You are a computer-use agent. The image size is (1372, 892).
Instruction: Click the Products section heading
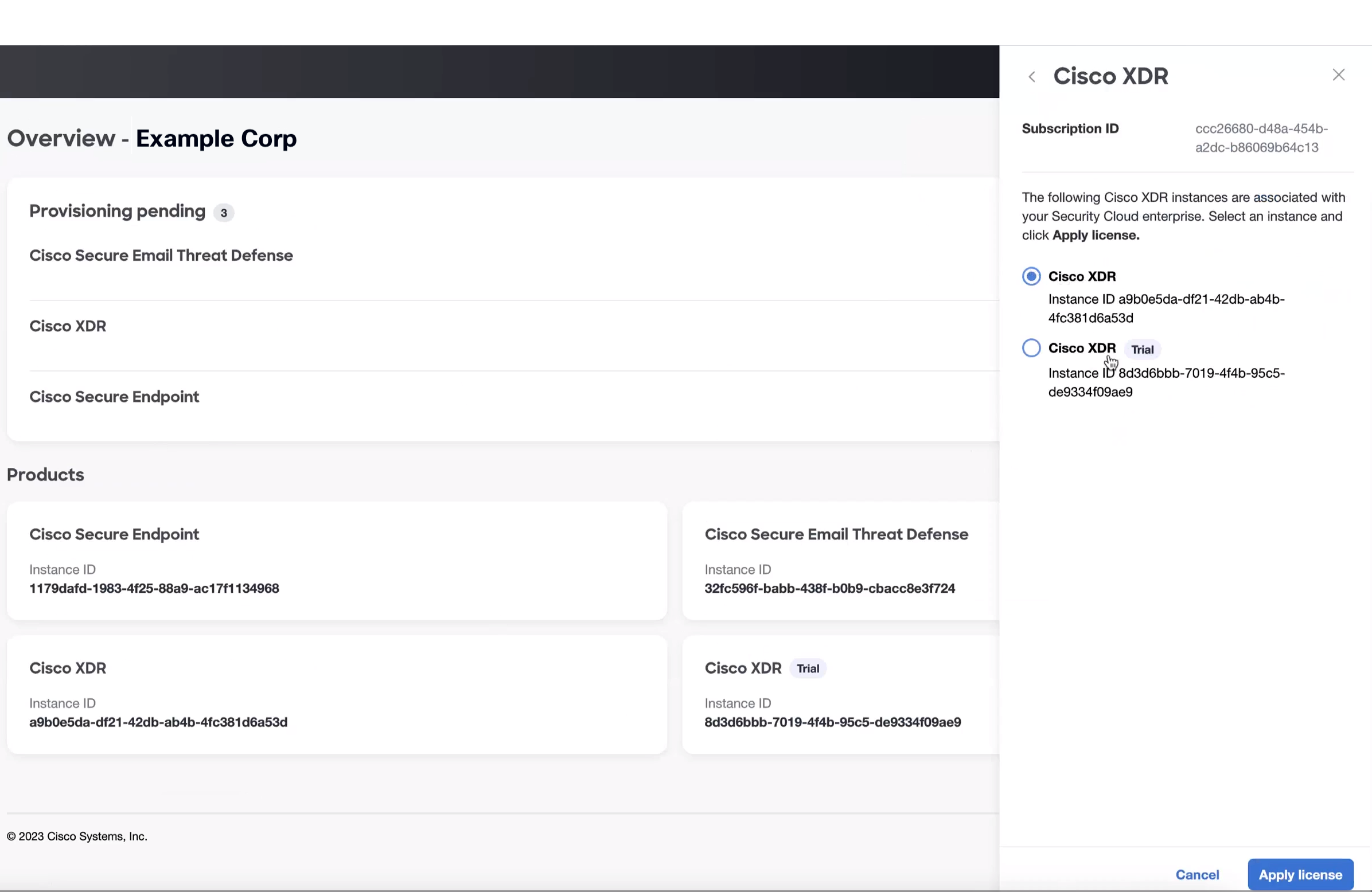tap(45, 474)
